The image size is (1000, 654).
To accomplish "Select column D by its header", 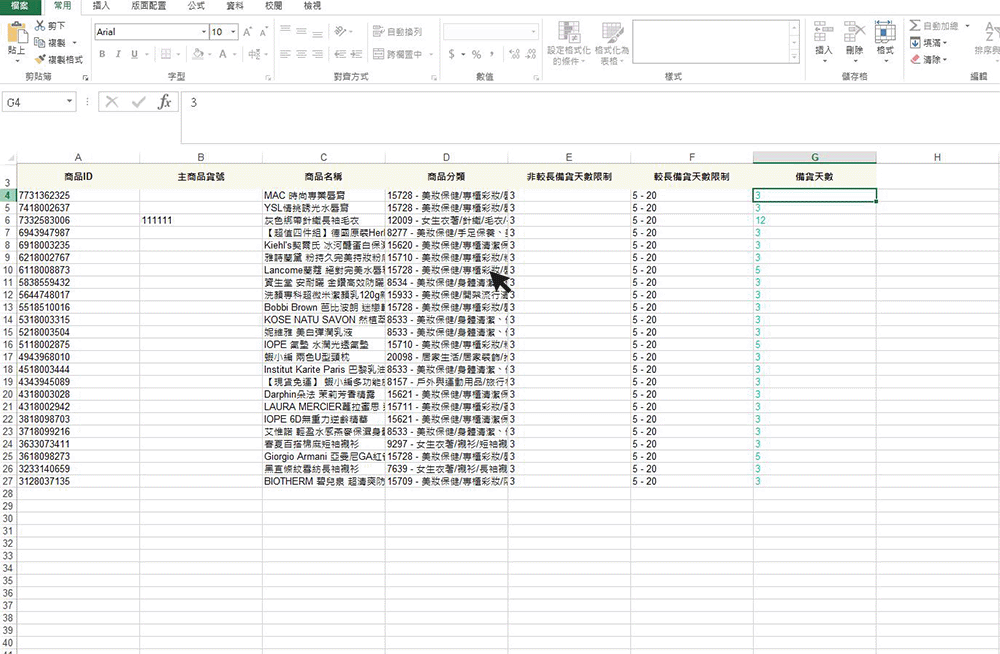I will pos(446,157).
